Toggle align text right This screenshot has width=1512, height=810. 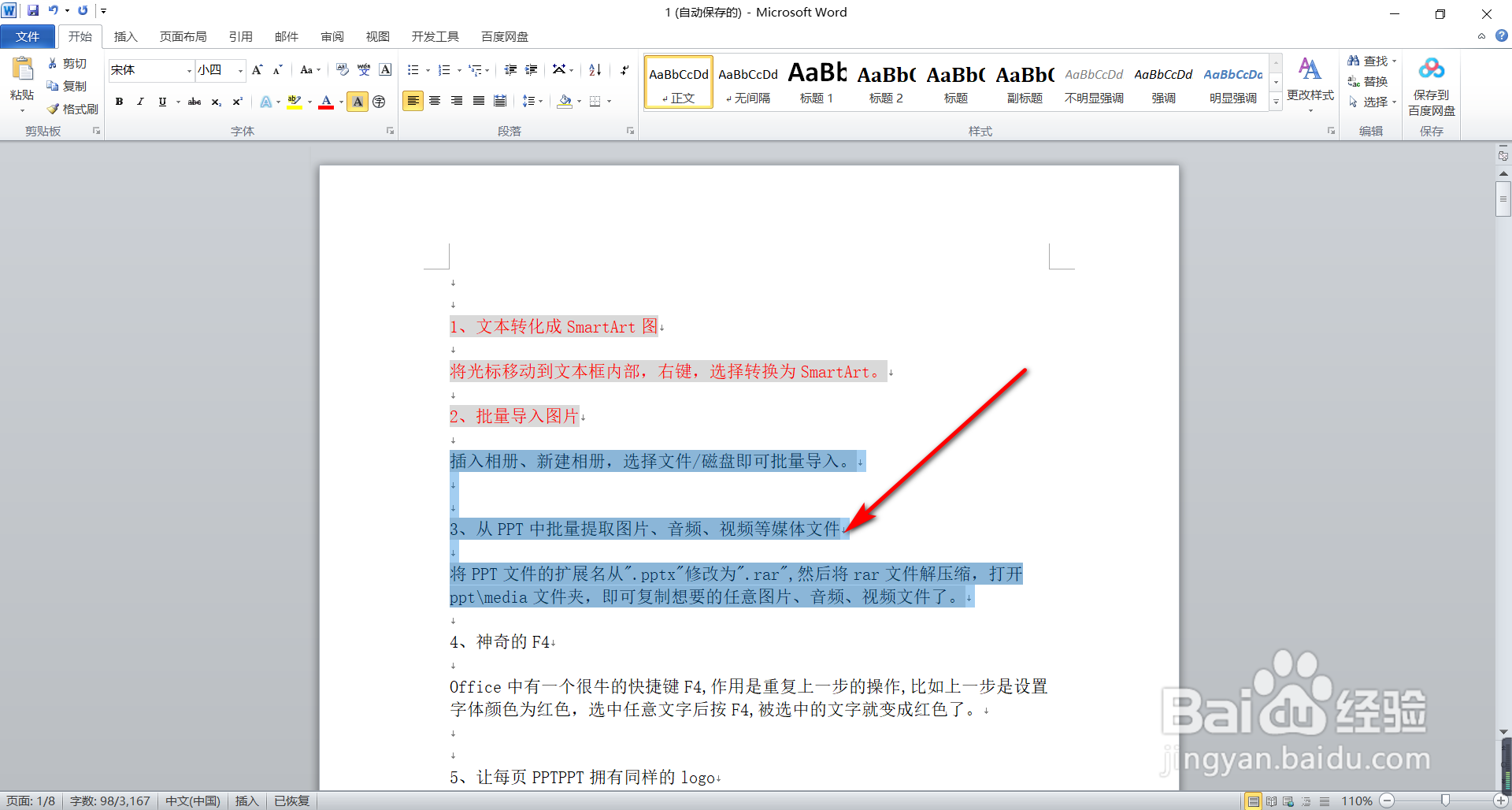[x=457, y=101]
